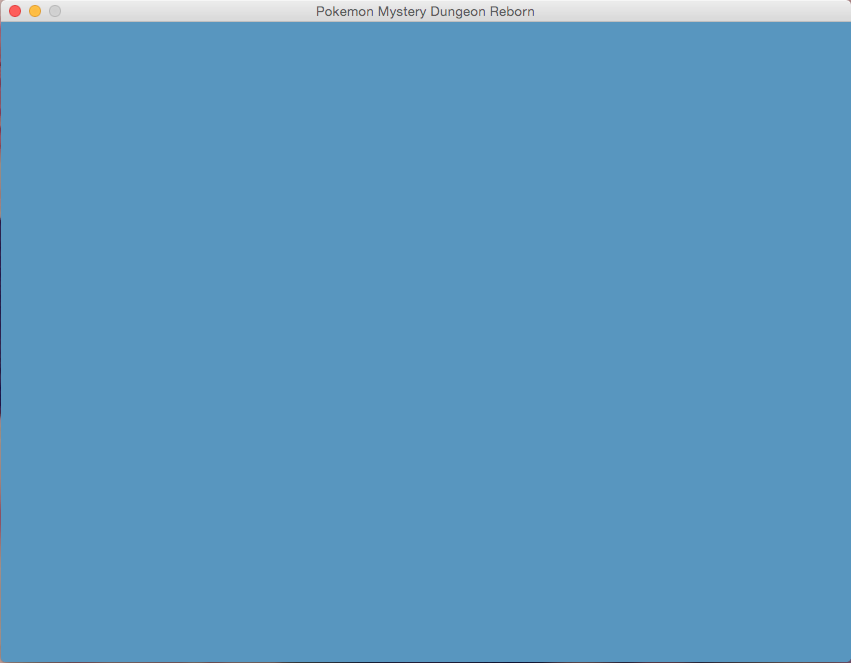
Task: Click the disabled gray zoom button
Action: (55, 11)
